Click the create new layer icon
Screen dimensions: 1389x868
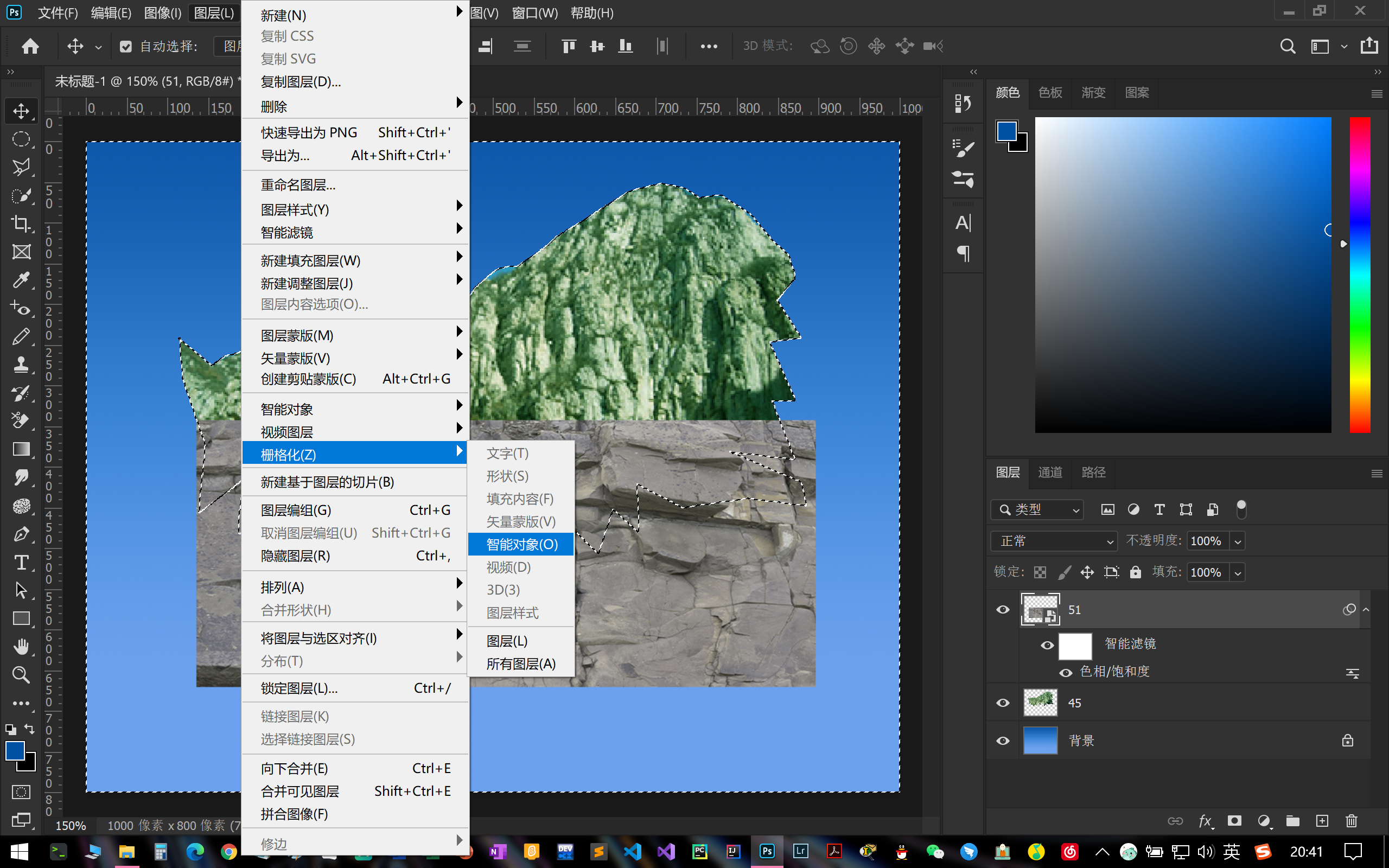[1322, 821]
